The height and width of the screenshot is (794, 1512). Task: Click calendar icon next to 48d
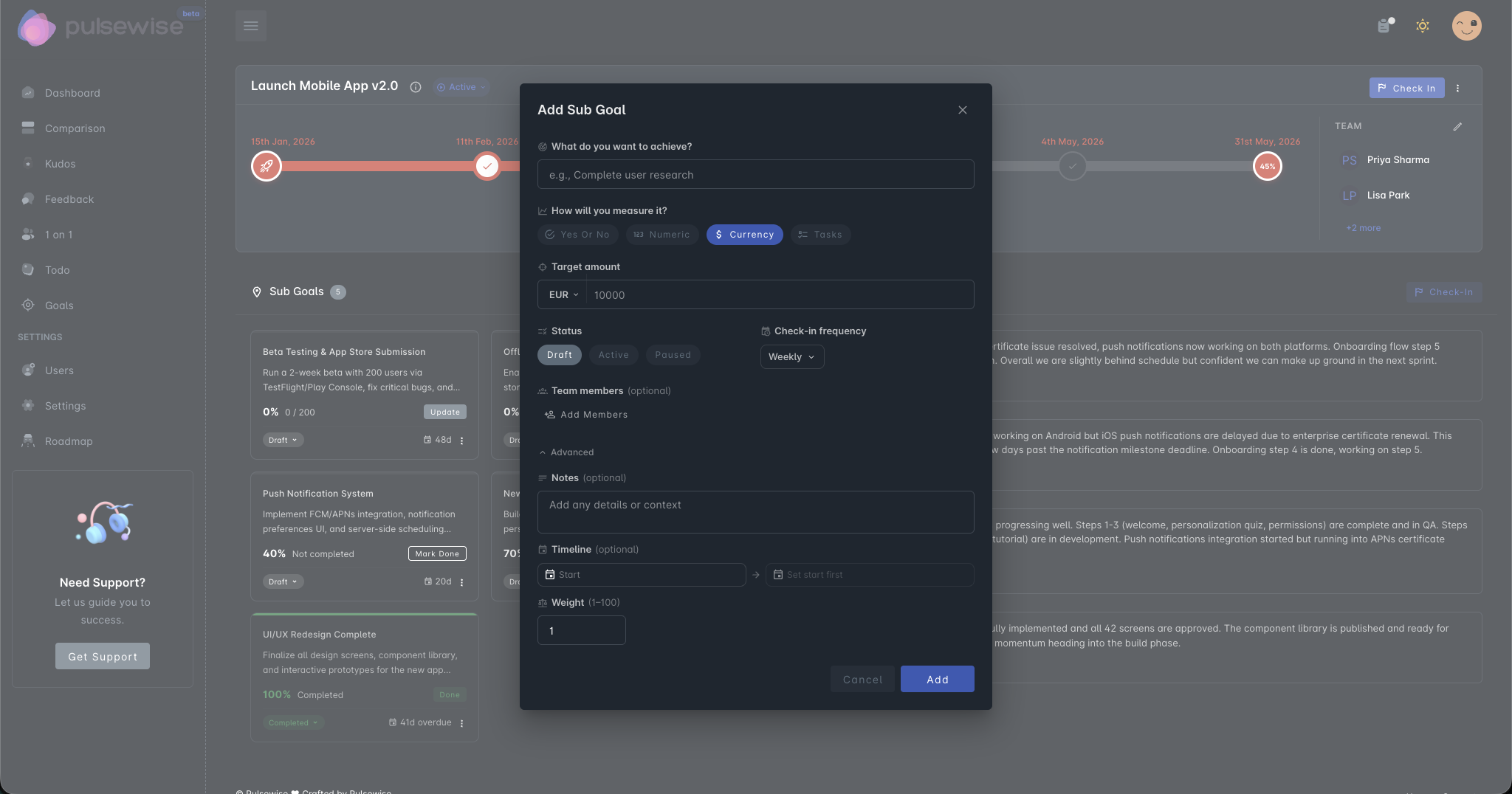pos(427,440)
